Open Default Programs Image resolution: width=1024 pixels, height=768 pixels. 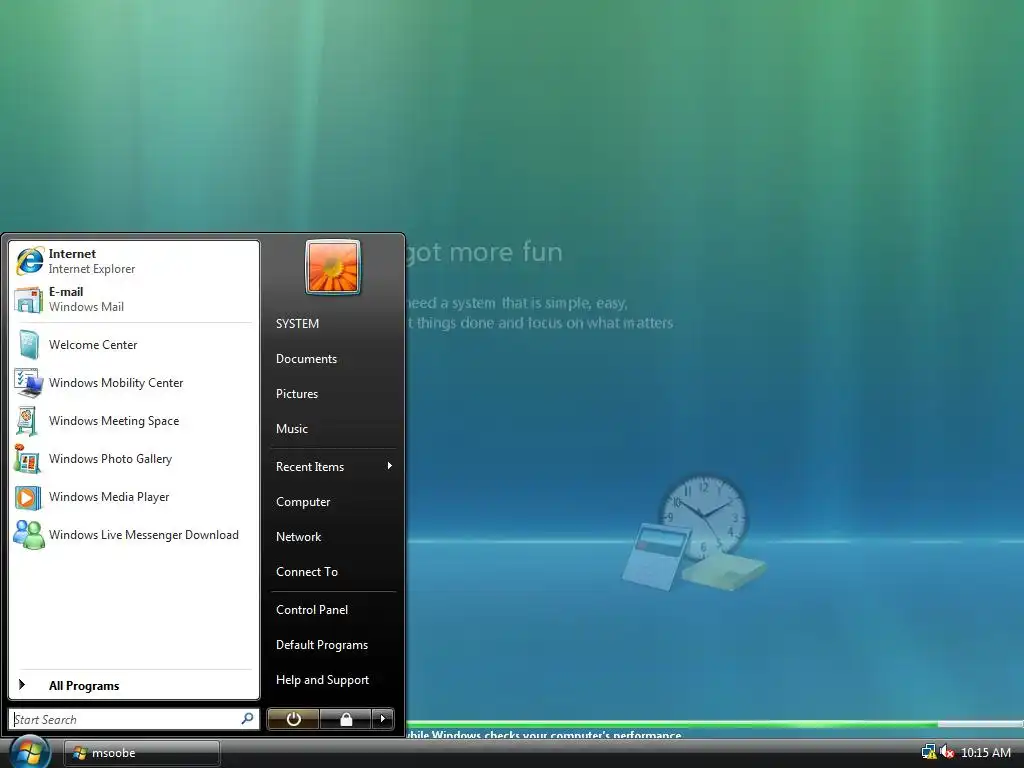coord(322,645)
